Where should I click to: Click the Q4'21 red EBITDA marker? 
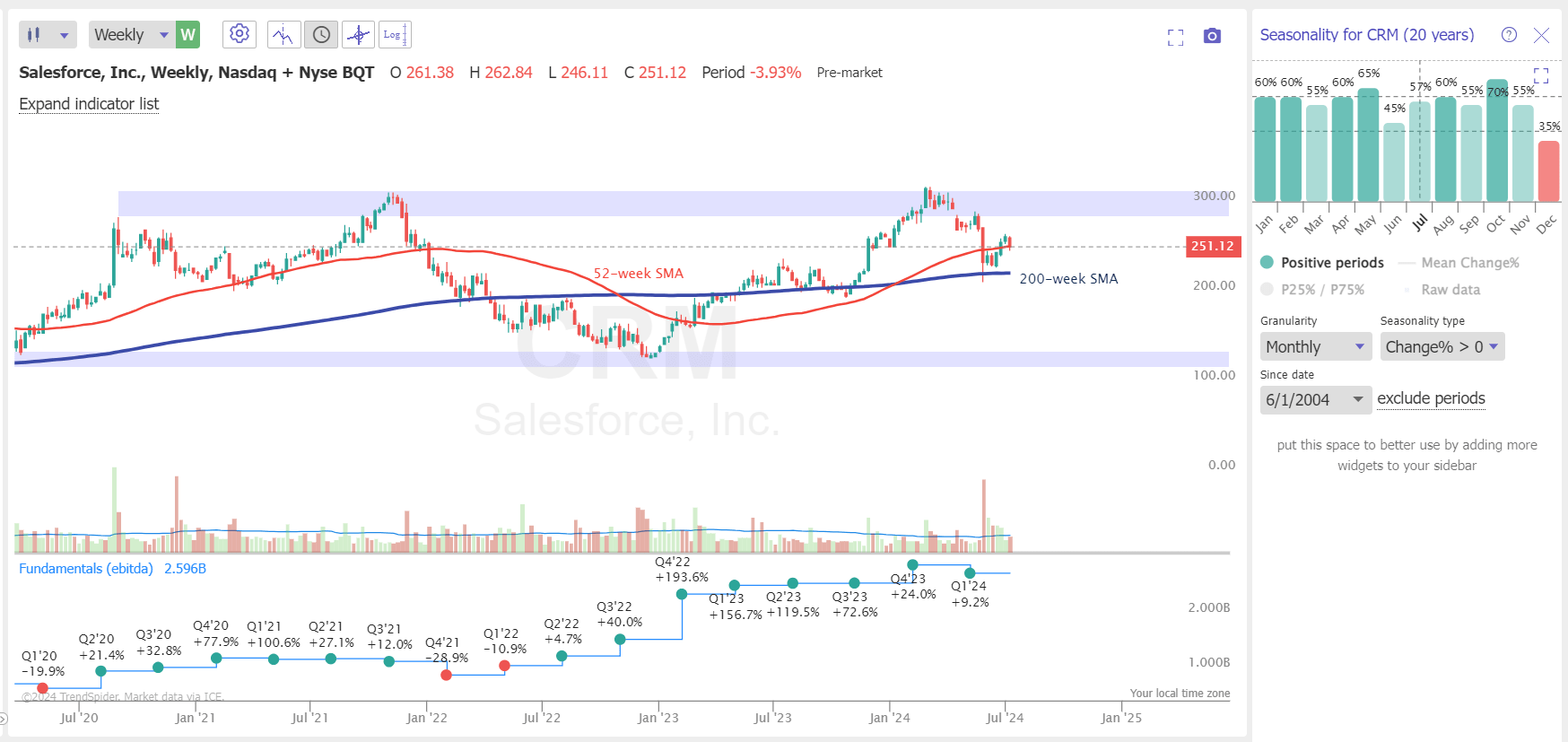pos(446,675)
